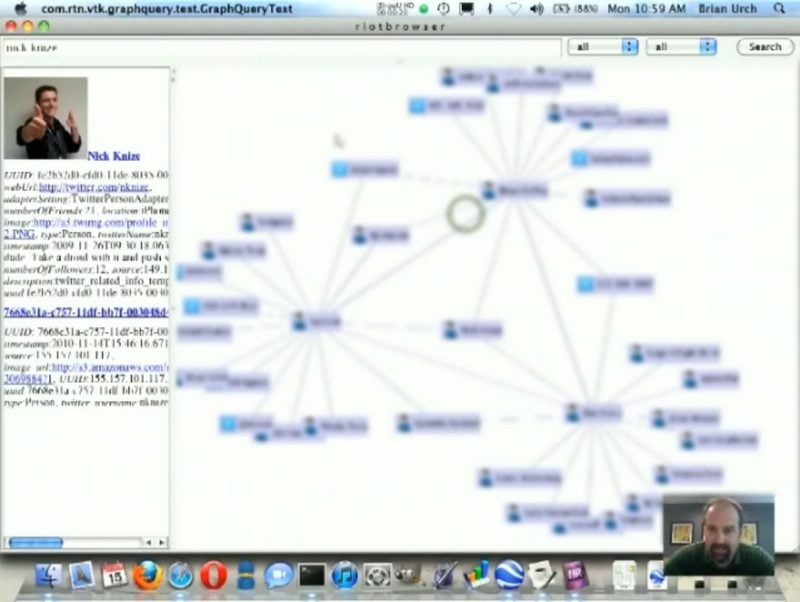Open iTunes from the dock

[345, 575]
